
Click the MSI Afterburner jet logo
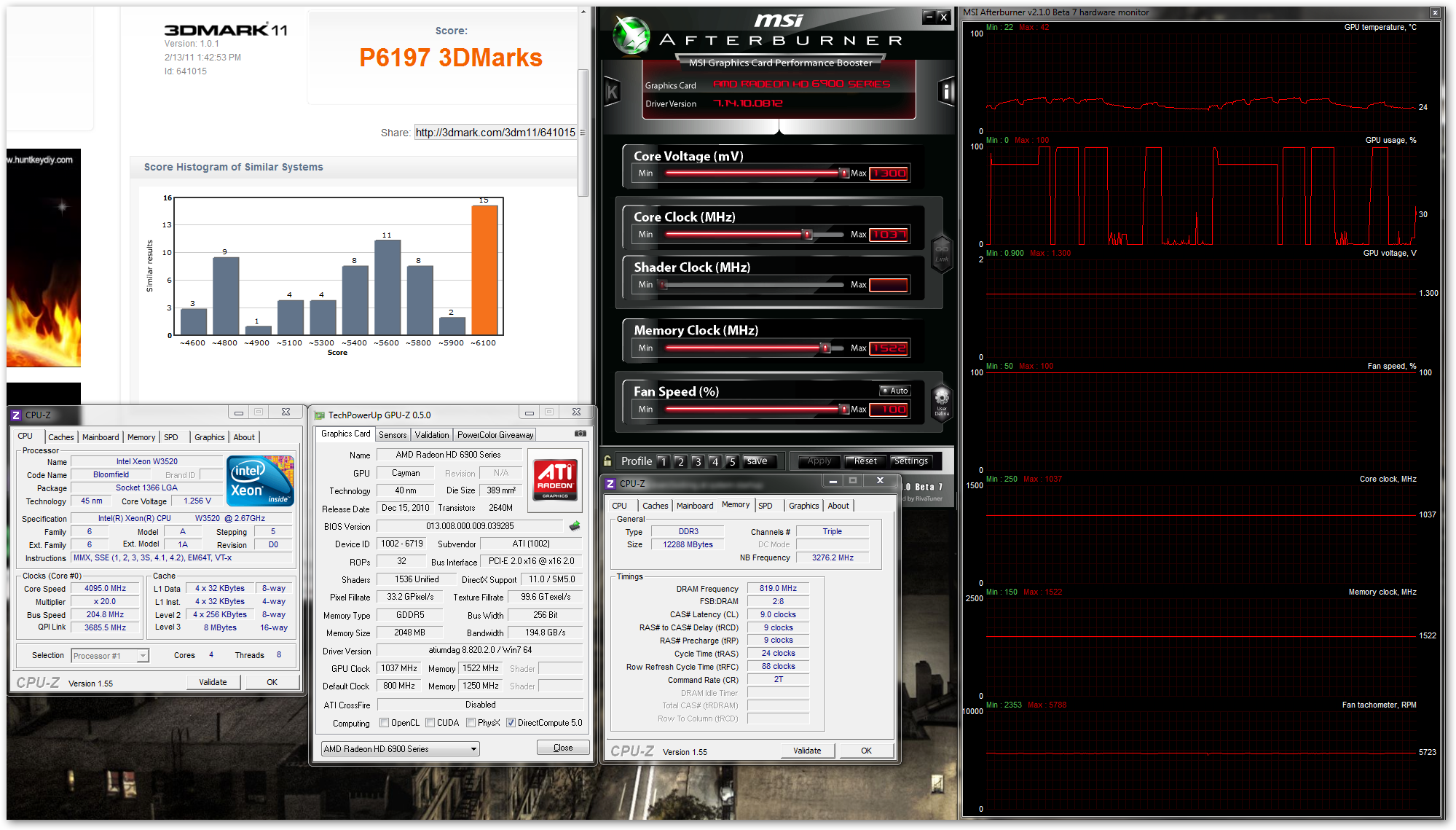tap(631, 35)
